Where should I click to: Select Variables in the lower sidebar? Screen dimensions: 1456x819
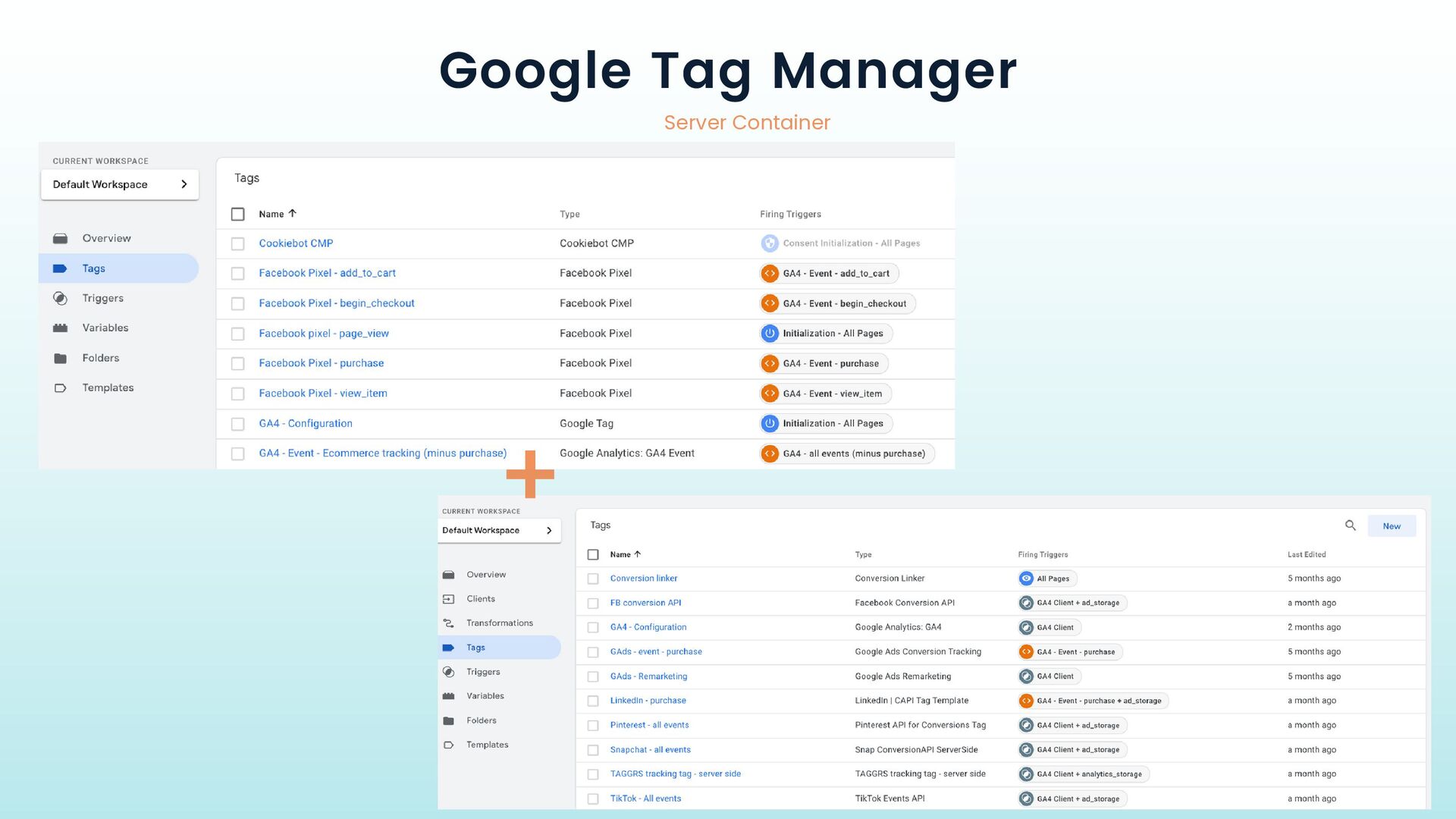click(485, 696)
